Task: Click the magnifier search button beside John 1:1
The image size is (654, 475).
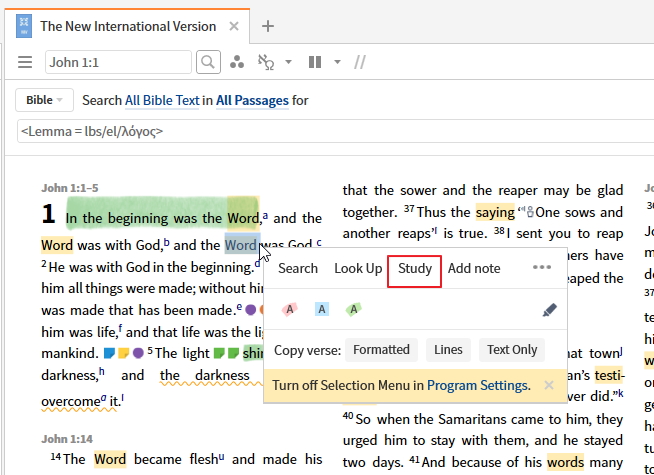Action: click(208, 62)
